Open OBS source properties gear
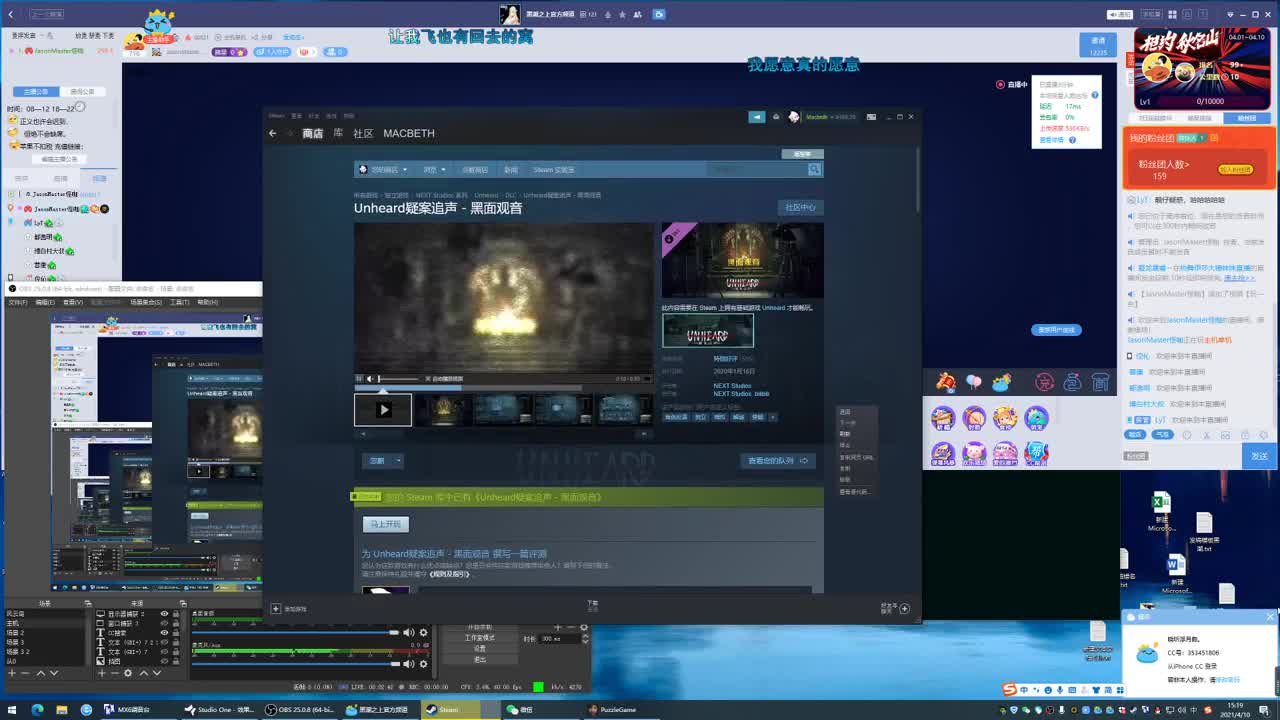1280x720 pixels. pos(128,673)
